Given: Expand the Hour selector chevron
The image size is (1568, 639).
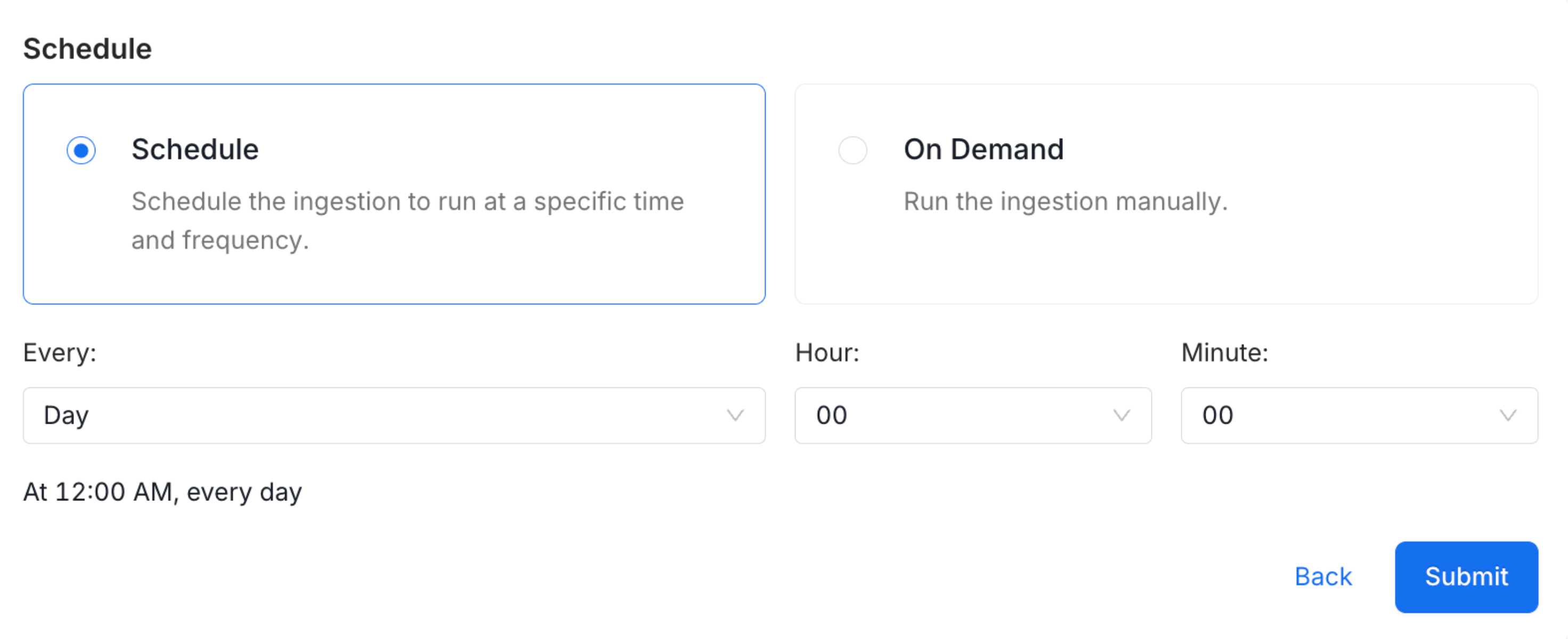Looking at the screenshot, I should click(x=1122, y=416).
